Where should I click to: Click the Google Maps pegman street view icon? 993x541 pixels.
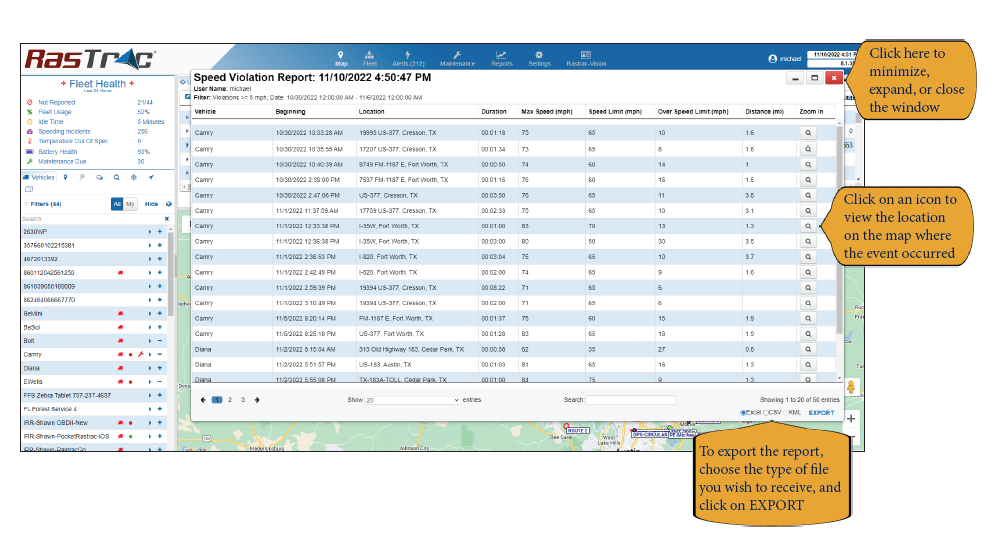click(x=851, y=387)
